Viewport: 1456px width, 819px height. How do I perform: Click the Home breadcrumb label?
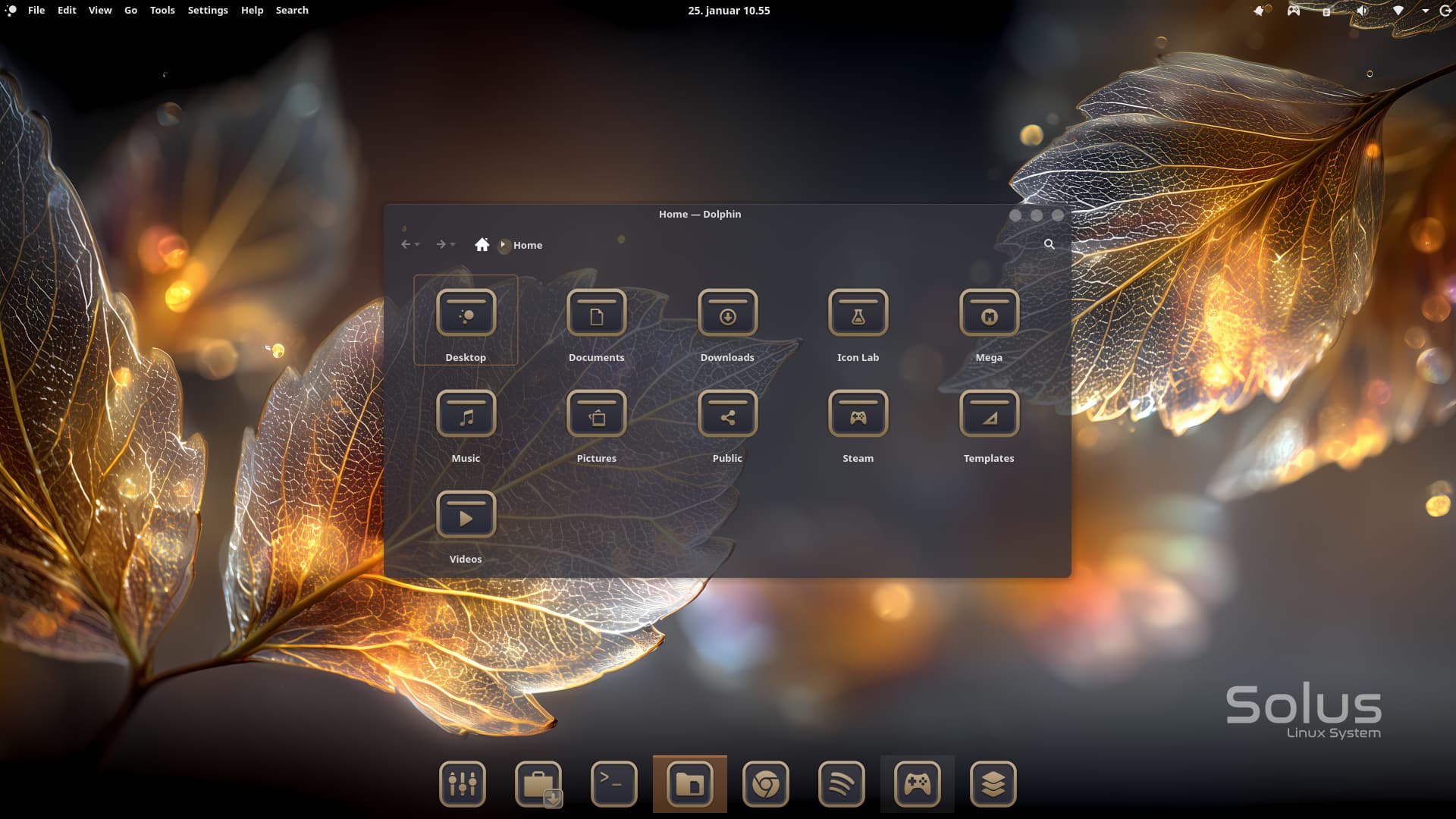(x=527, y=245)
